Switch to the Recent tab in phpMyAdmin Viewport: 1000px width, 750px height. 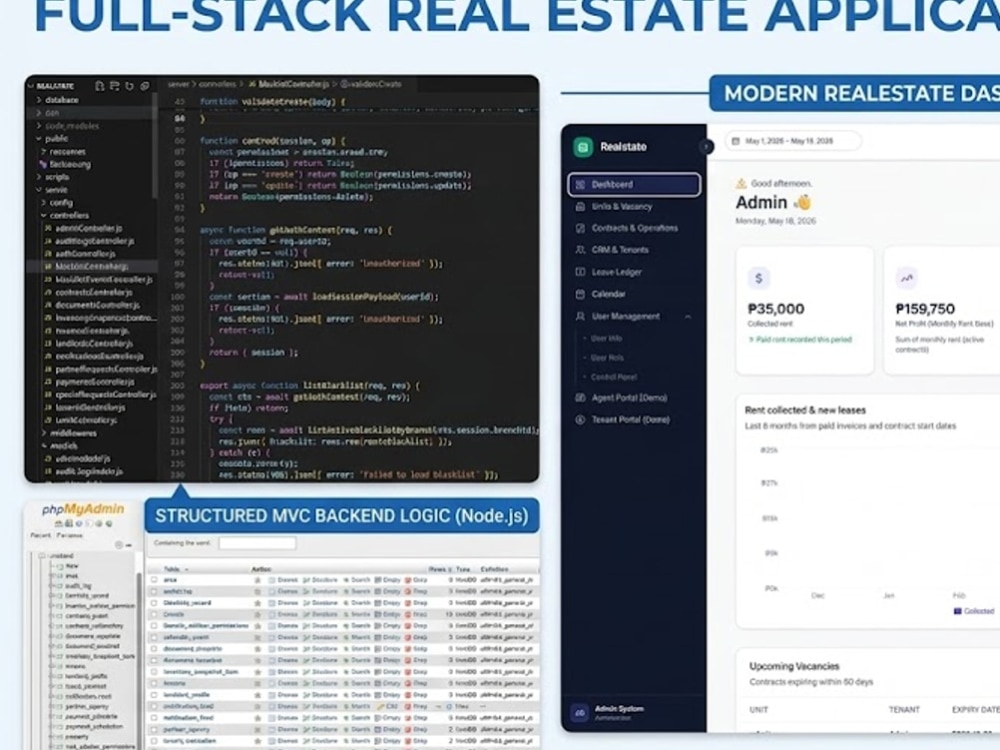[40, 535]
